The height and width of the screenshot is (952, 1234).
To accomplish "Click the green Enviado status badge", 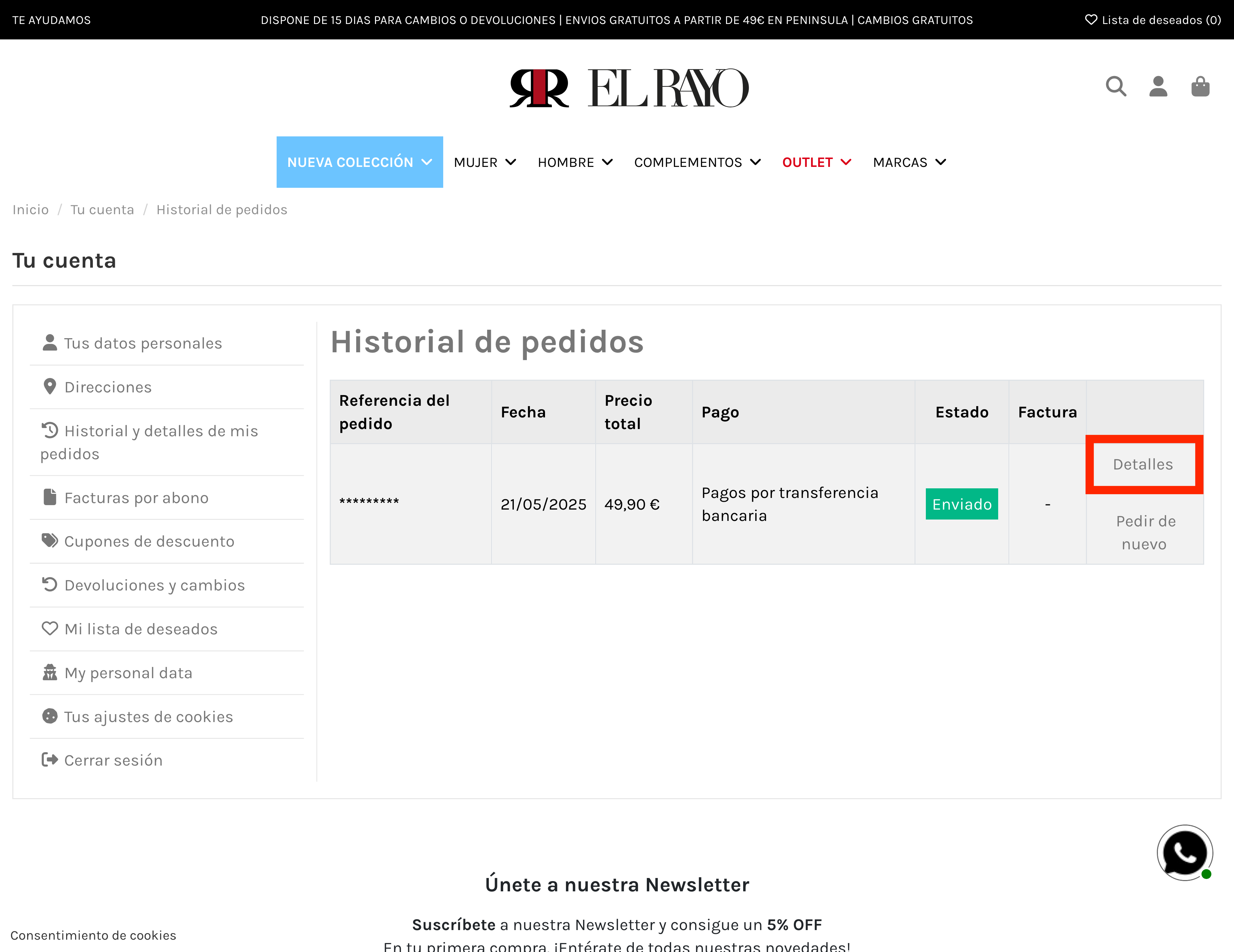I will (x=961, y=504).
